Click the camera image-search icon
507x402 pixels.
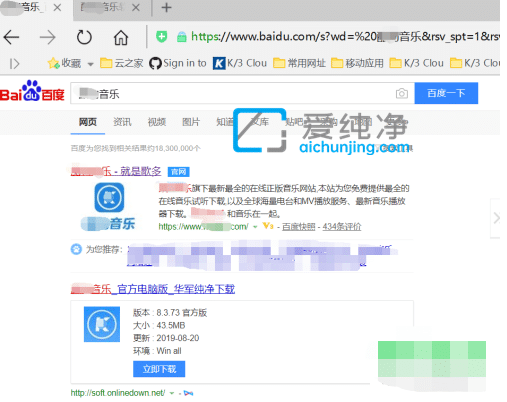402,93
